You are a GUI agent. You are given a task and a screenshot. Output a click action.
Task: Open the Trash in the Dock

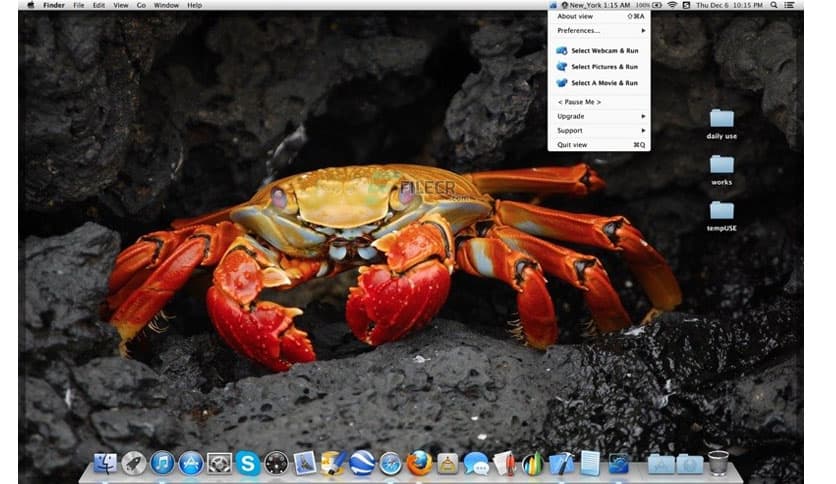pyautogui.click(x=718, y=463)
